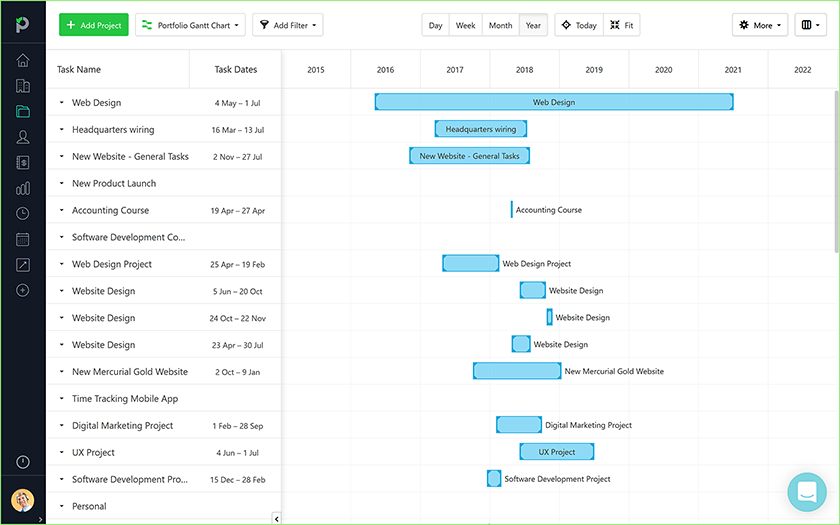Image resolution: width=840 pixels, height=525 pixels.
Task: Select the UX Project gantt bar
Action: pos(557,452)
